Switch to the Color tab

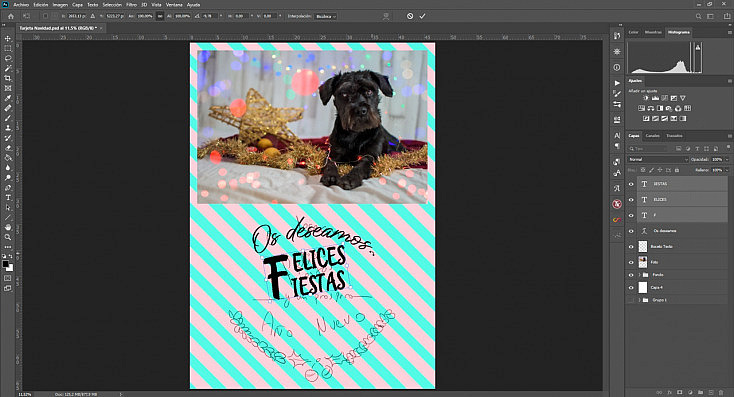[633, 32]
